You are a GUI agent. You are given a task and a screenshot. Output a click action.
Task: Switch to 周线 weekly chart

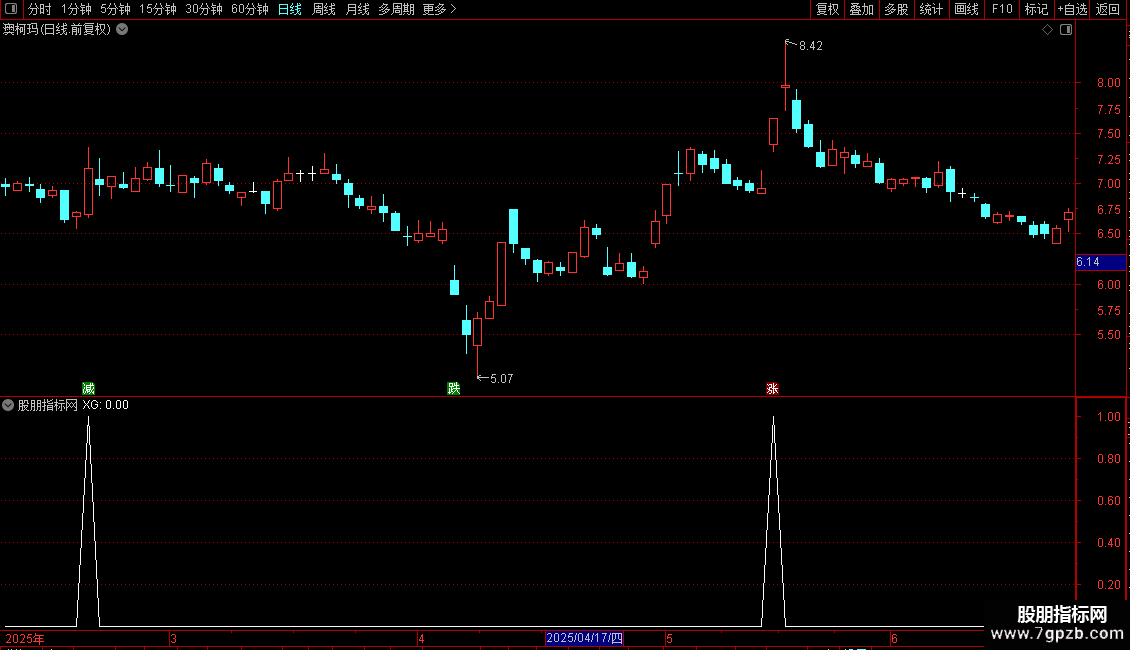[x=324, y=9]
